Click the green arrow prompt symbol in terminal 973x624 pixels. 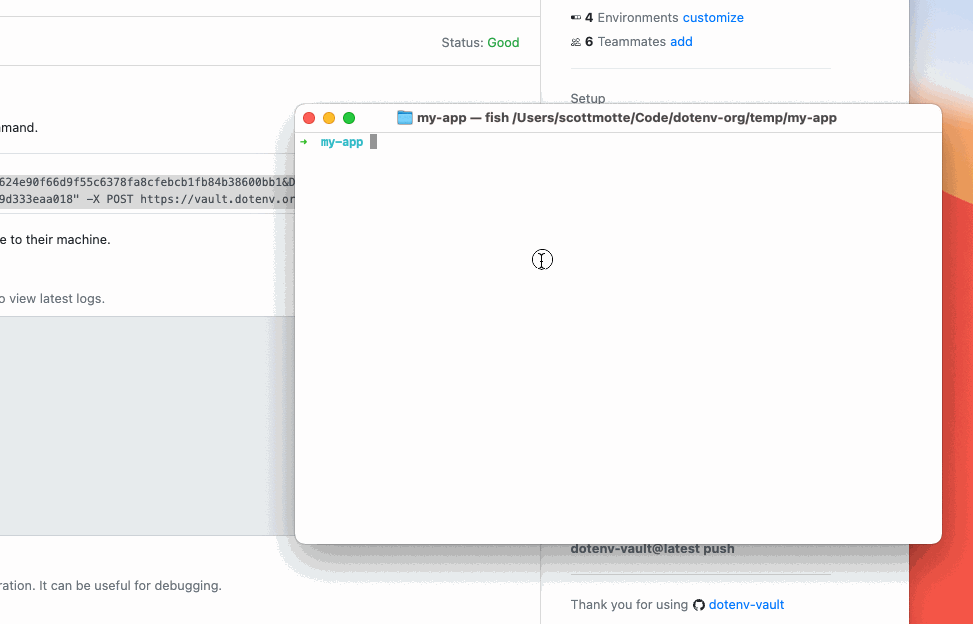pos(303,142)
